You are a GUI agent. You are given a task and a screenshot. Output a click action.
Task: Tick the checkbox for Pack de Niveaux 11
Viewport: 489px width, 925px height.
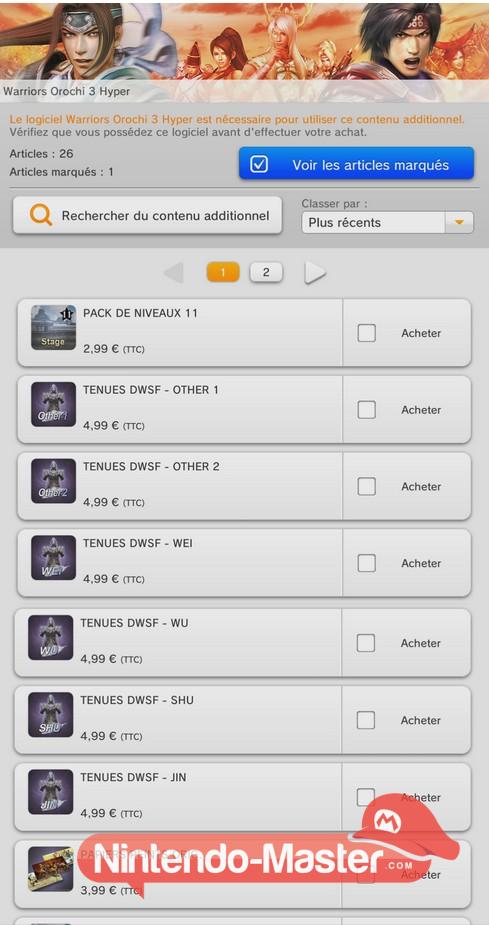pyautogui.click(x=366, y=333)
